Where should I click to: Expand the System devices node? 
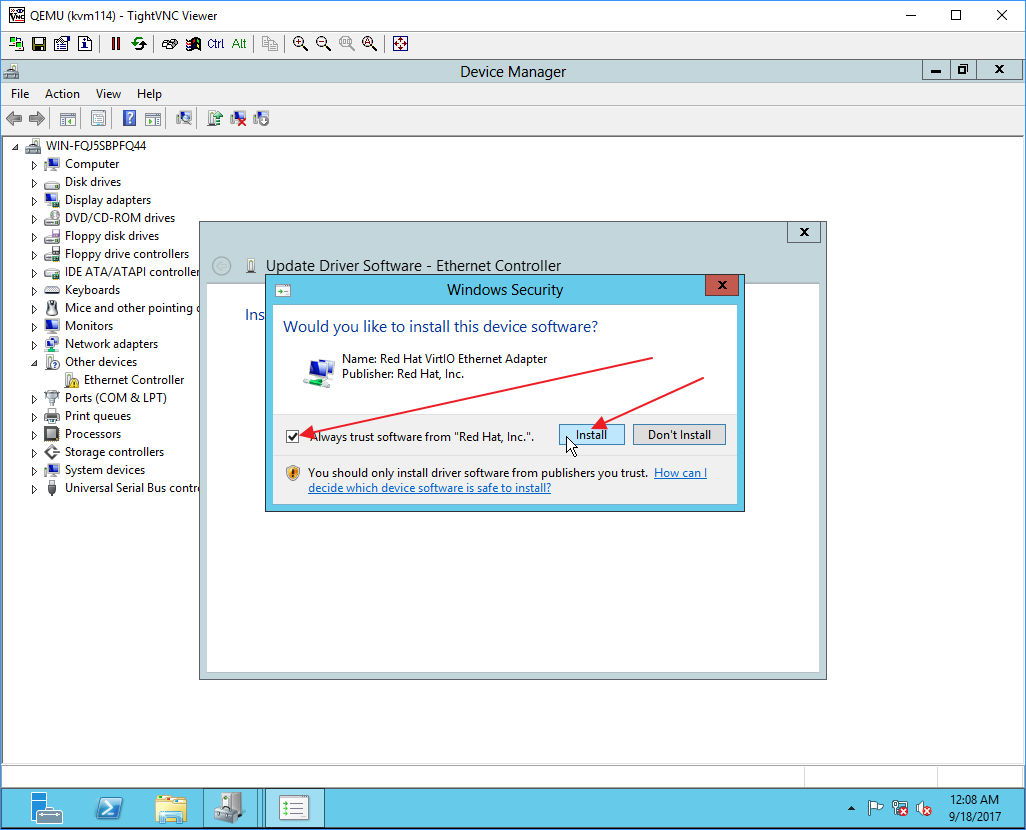[34, 471]
